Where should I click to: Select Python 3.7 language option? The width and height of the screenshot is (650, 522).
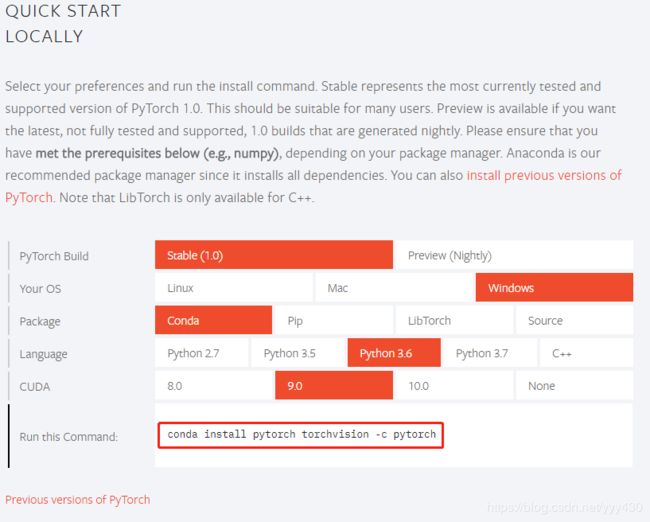tap(490, 353)
